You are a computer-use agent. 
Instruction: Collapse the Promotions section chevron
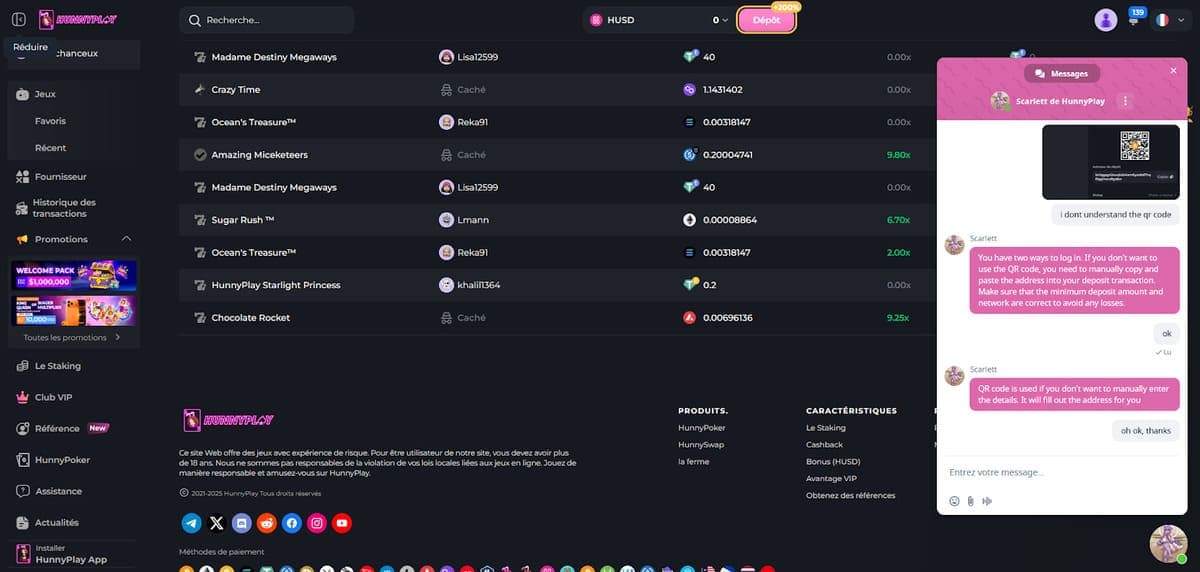[126, 239]
